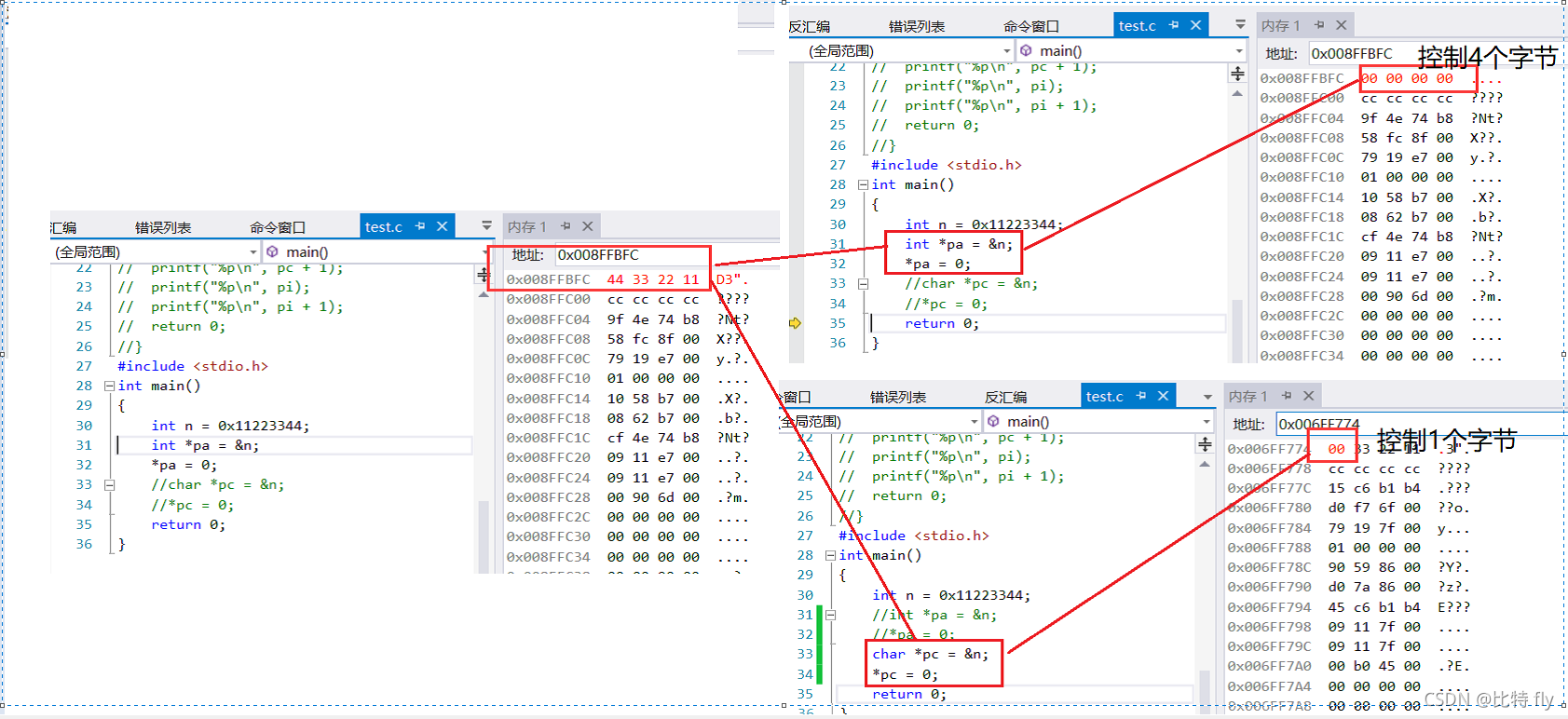Screen dimensions: 1568x719
Task: Click scroll-up arrow of left window editor
Action: [483, 294]
